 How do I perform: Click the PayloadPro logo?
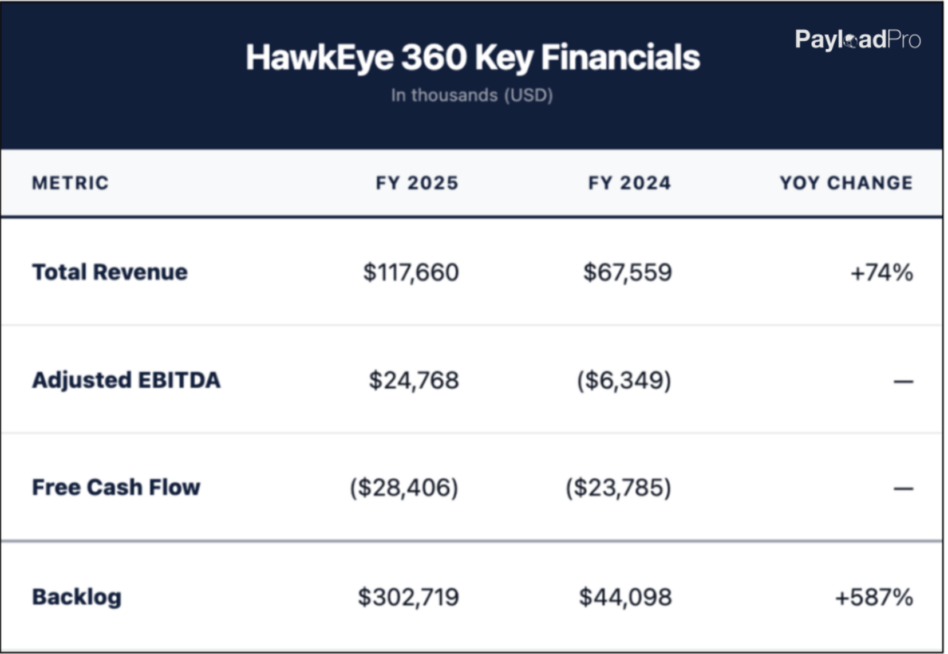click(x=858, y=40)
